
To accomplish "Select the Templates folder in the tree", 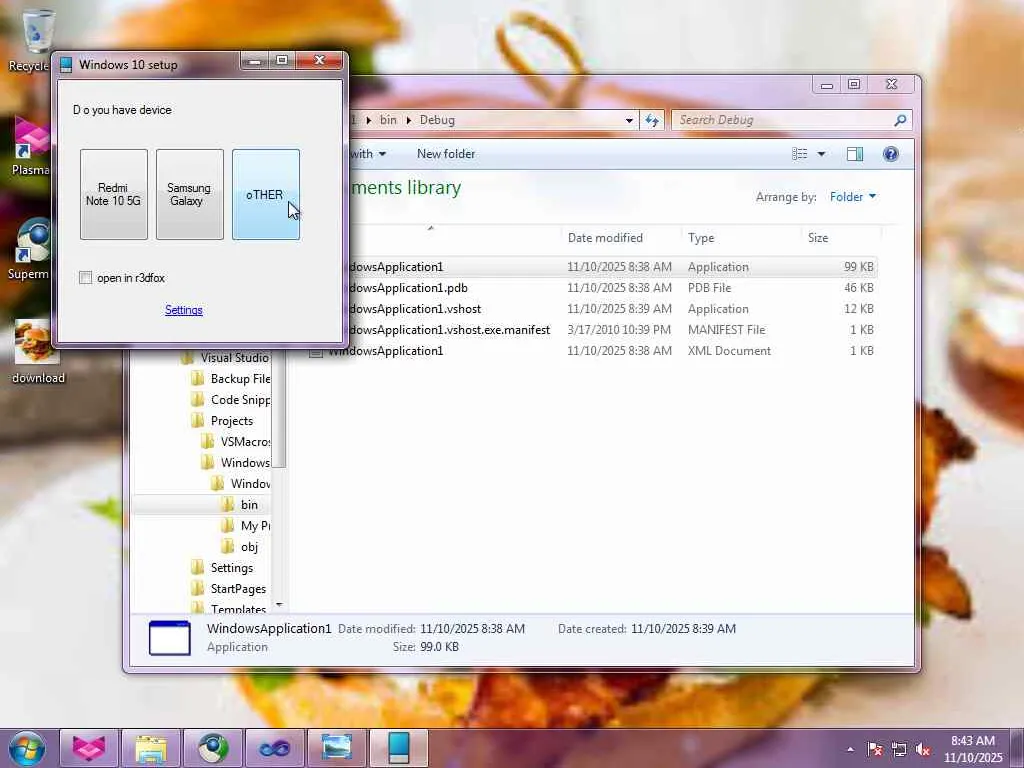I will [x=229, y=608].
